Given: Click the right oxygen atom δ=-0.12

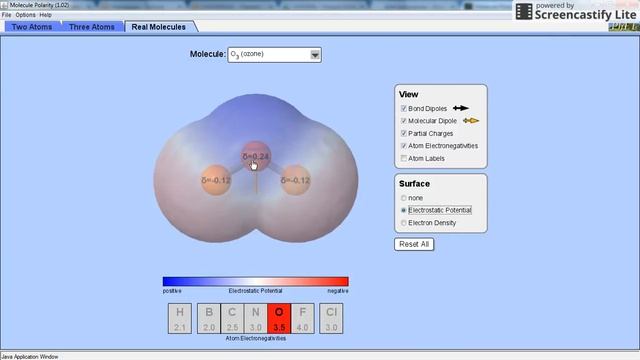Looking at the screenshot, I should pyautogui.click(x=296, y=180).
